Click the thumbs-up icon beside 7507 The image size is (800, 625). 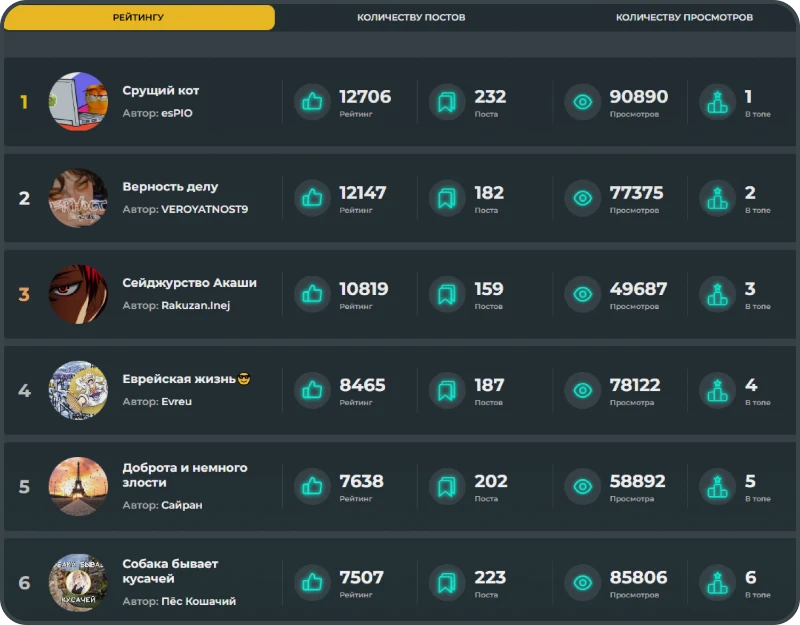tap(312, 583)
